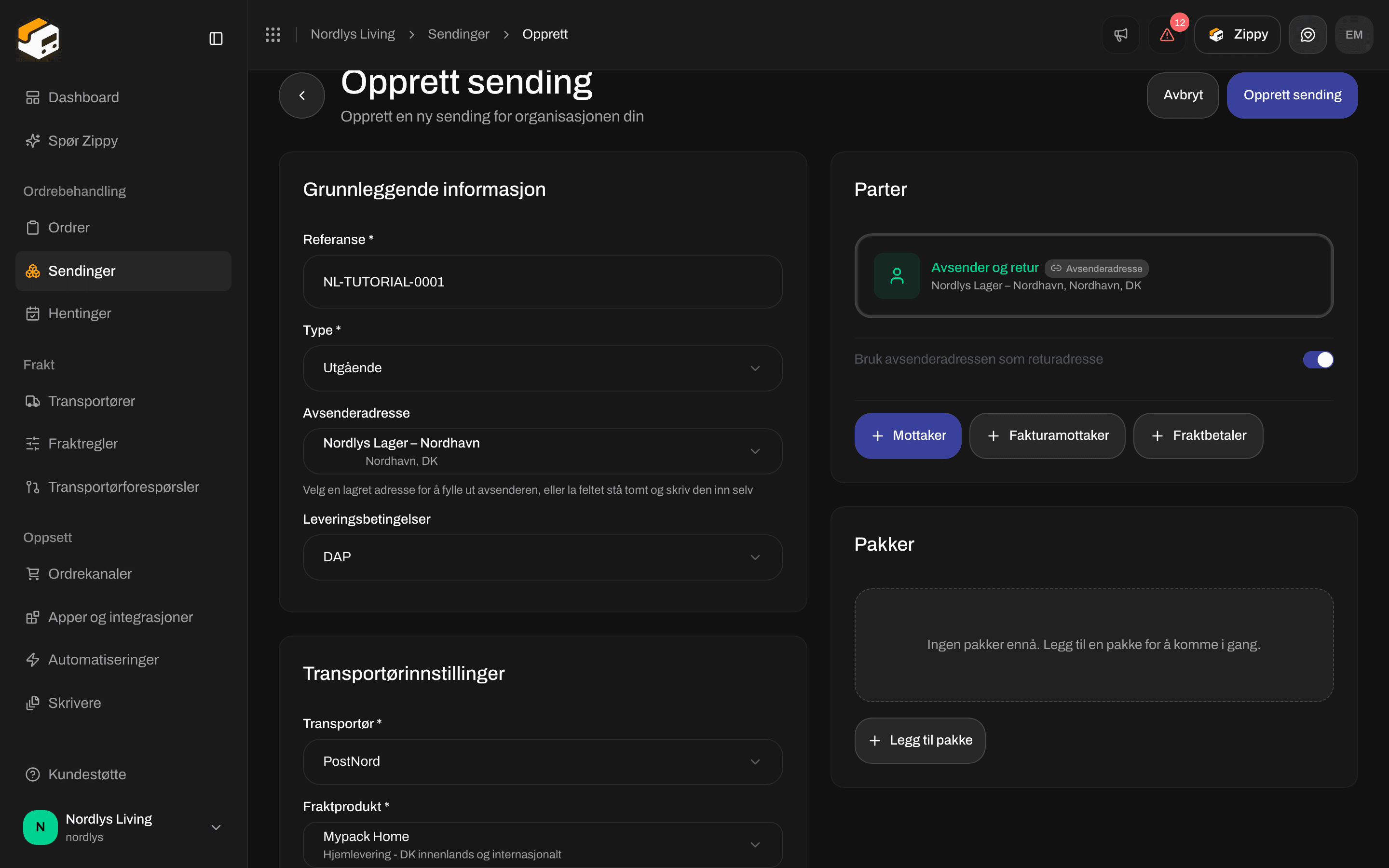Open the Fraktprodukt dropdown Mypack Home
The width and height of the screenshot is (1389, 868).
tap(543, 844)
